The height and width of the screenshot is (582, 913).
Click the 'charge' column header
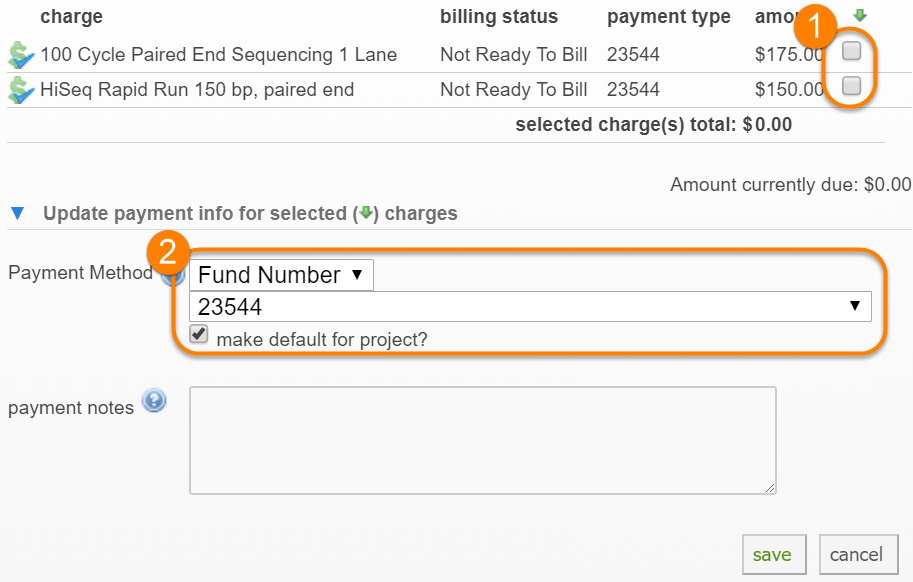71,17
